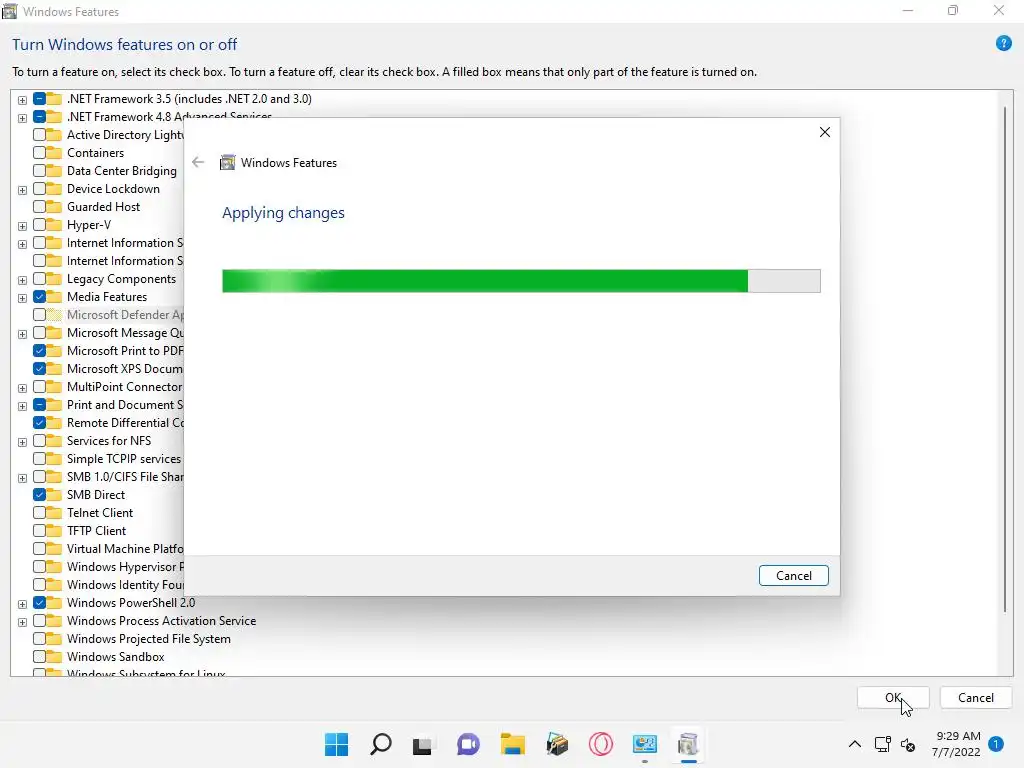Expand the Windows PowerShell 2.0 node

pos(22,604)
